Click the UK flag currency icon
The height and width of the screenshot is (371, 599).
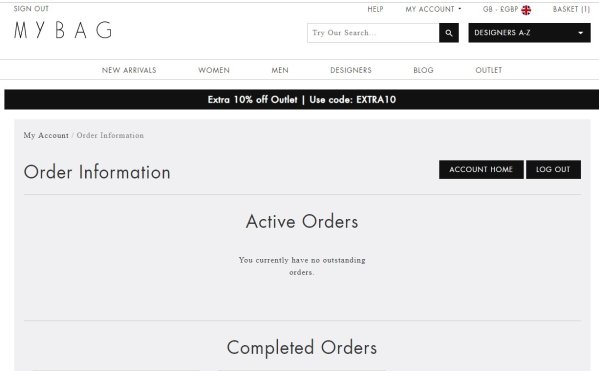coord(526,10)
